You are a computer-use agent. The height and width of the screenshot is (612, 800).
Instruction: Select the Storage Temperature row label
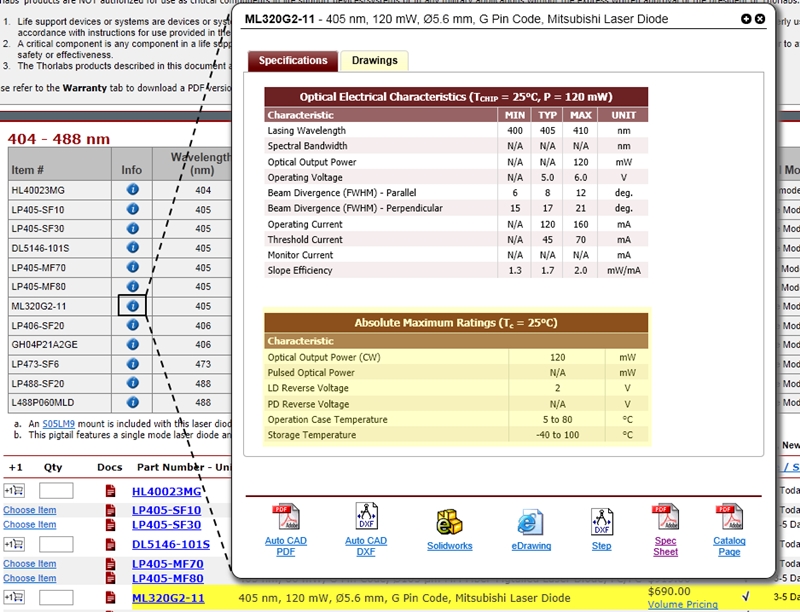pos(312,435)
